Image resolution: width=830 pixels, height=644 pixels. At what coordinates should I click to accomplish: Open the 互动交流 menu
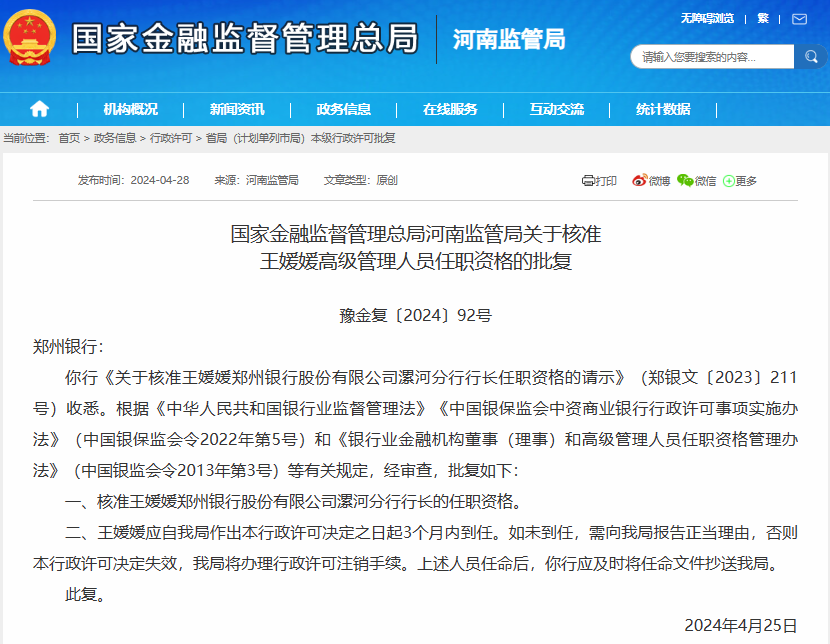pos(556,109)
